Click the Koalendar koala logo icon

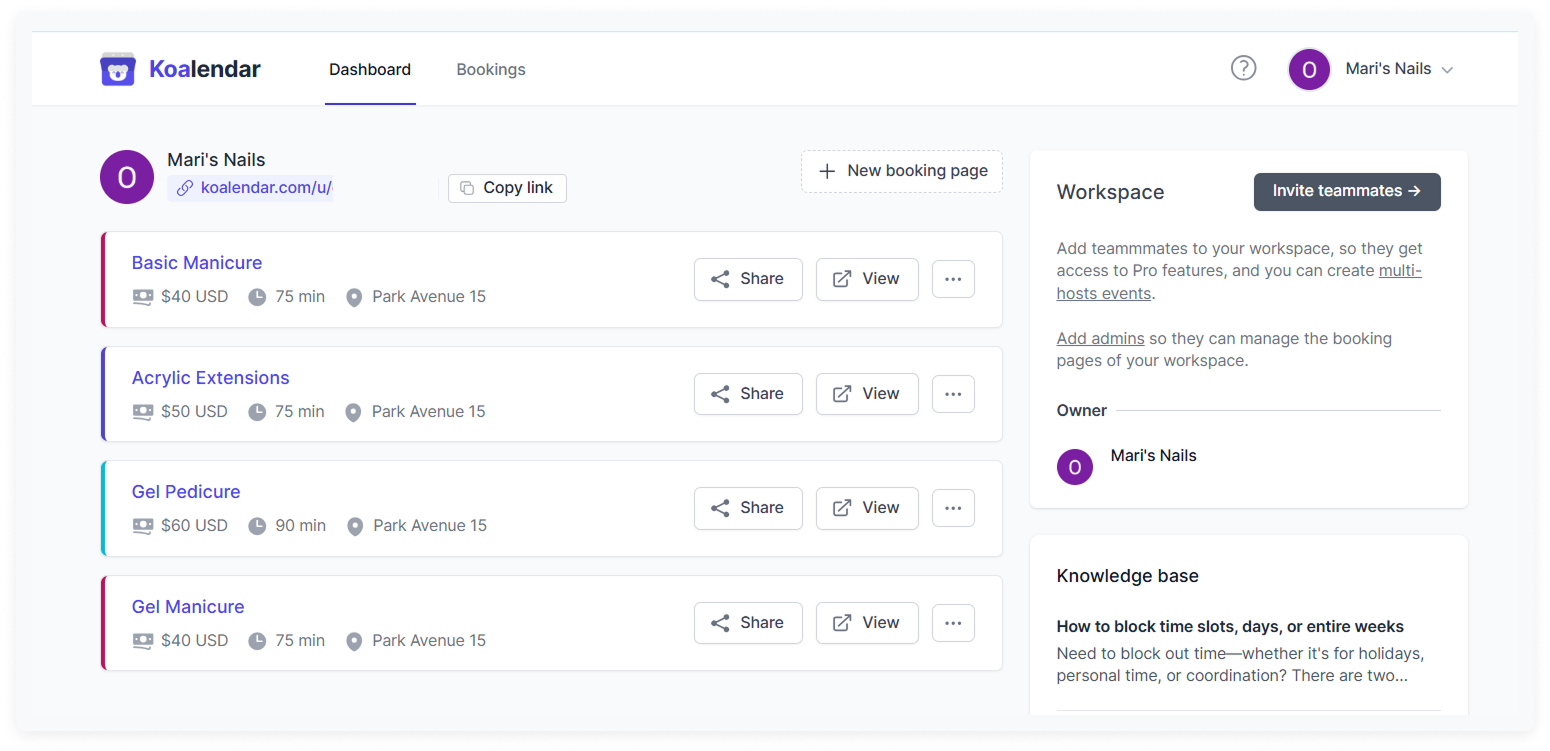point(118,68)
